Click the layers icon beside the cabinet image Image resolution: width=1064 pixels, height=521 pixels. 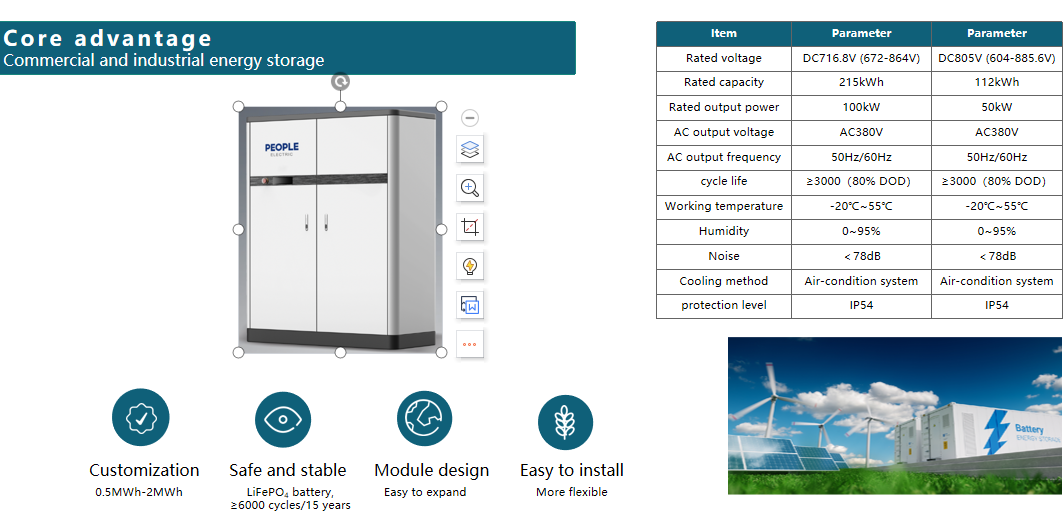[470, 150]
